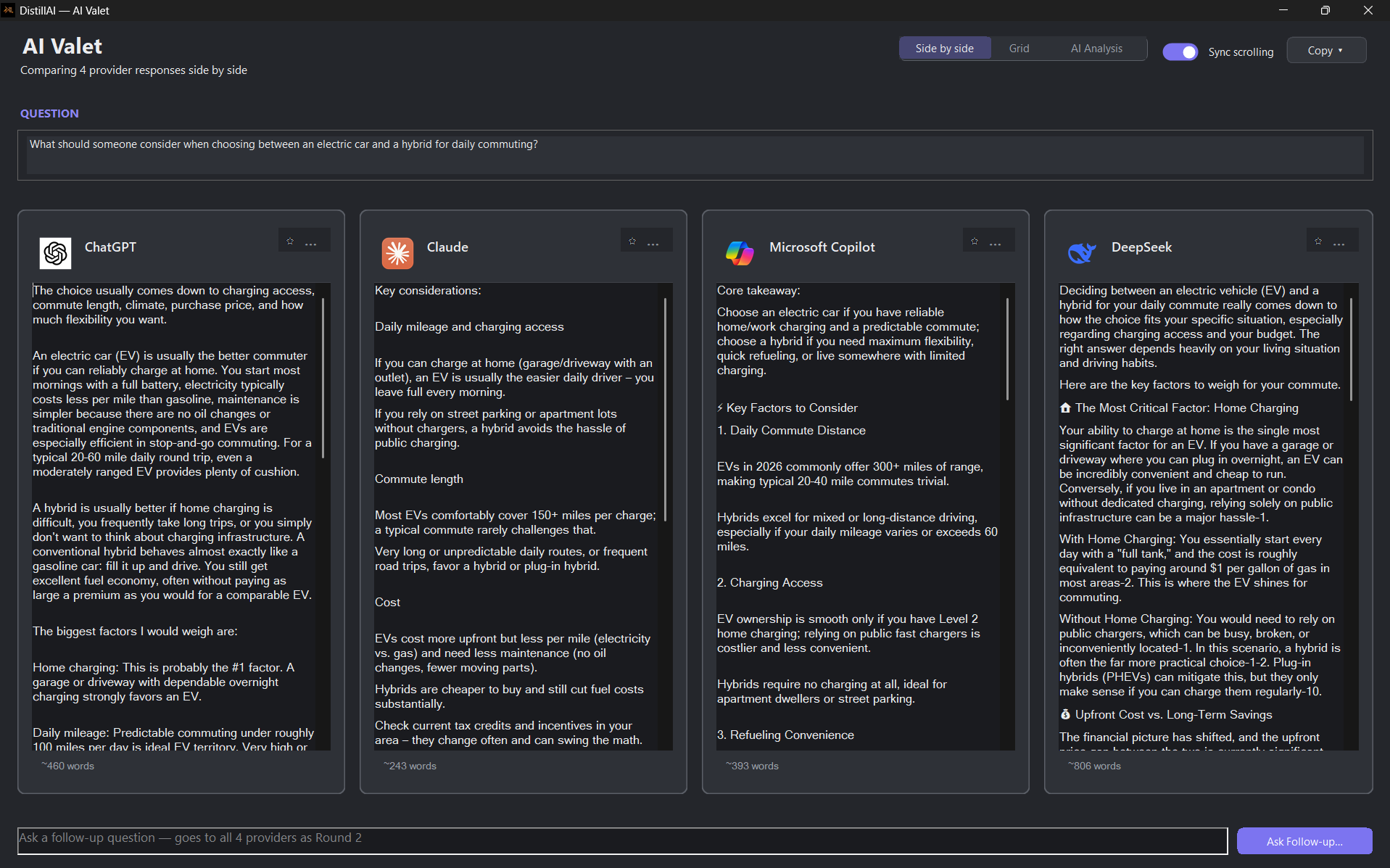
Task: Open ChatGPT card more options menu
Action: click(x=311, y=244)
